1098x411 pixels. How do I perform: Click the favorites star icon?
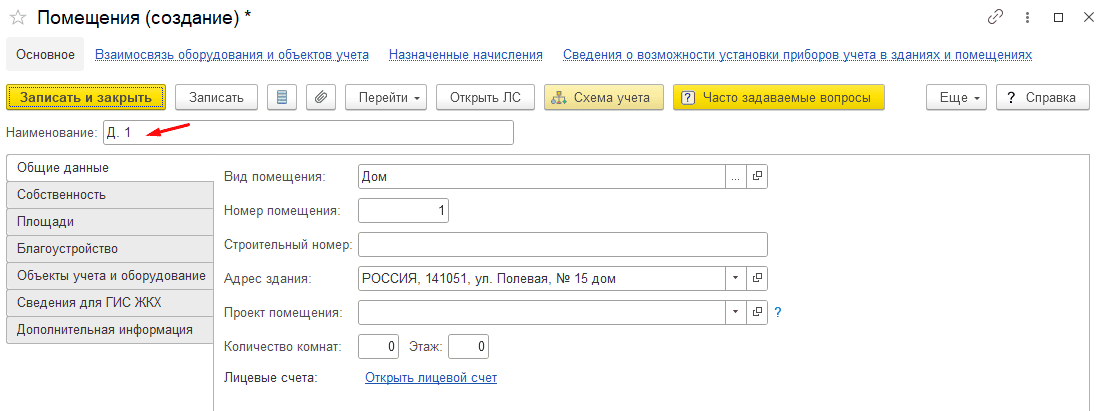(17, 18)
